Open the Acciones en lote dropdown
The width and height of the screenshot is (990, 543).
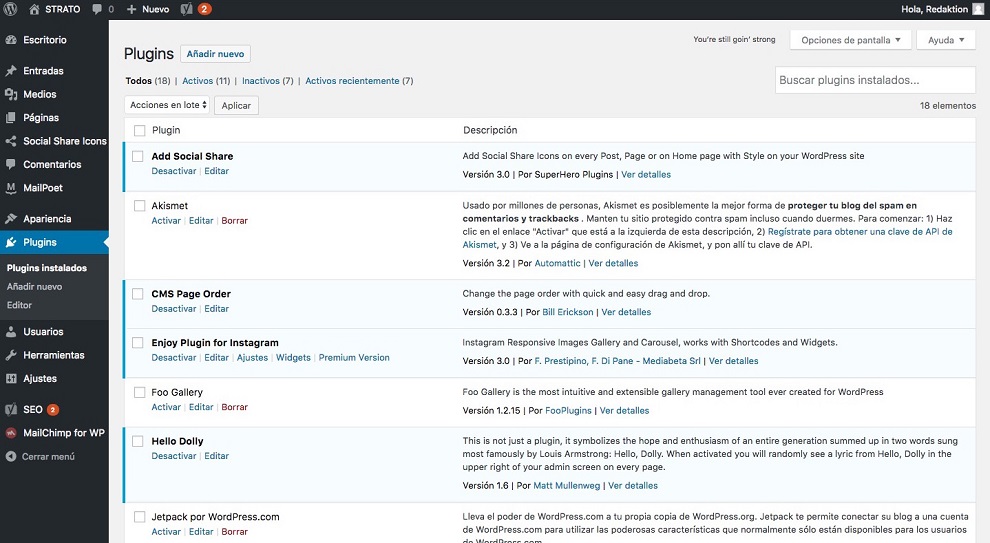click(167, 105)
